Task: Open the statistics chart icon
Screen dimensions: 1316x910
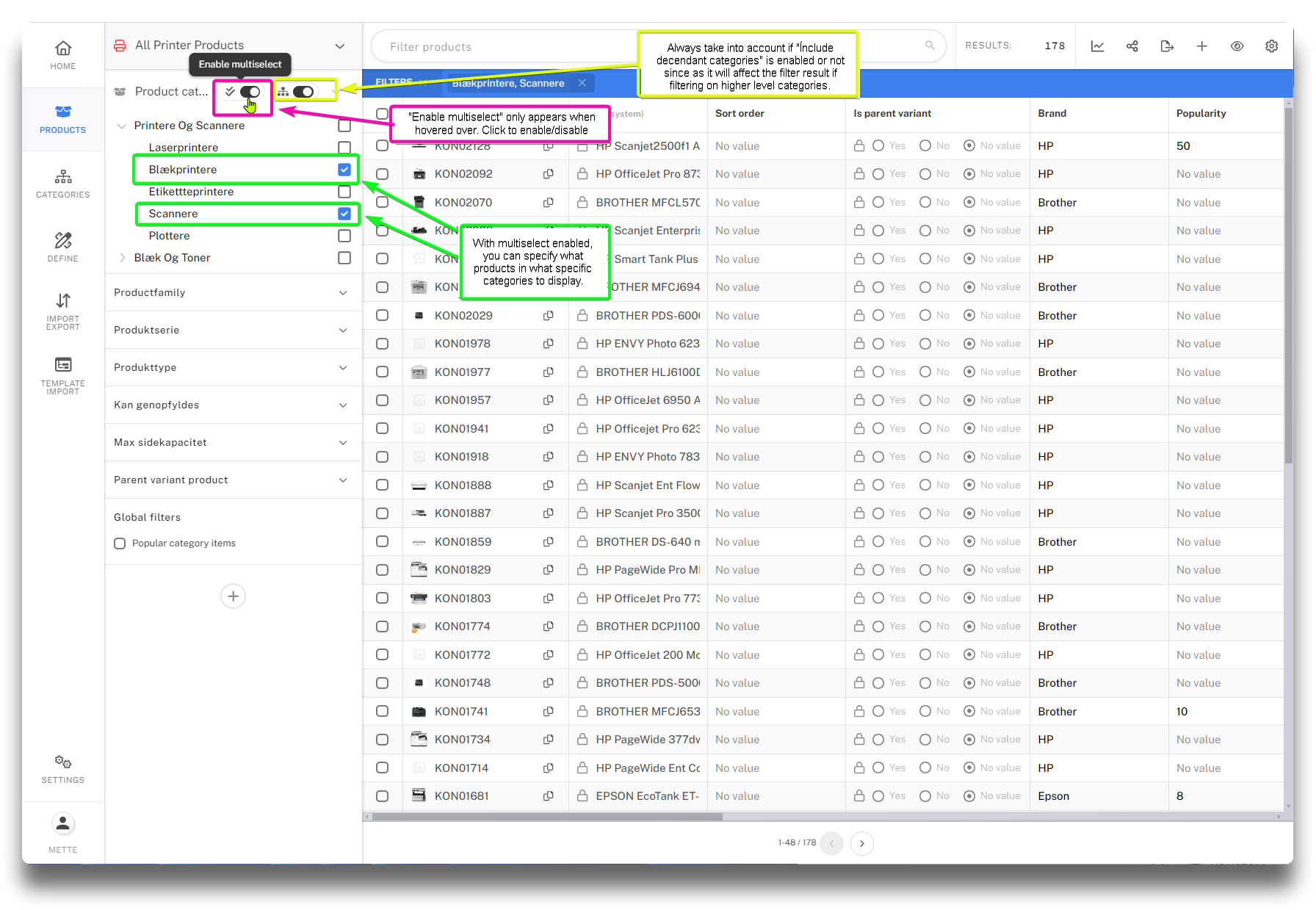Action: [x=1097, y=46]
